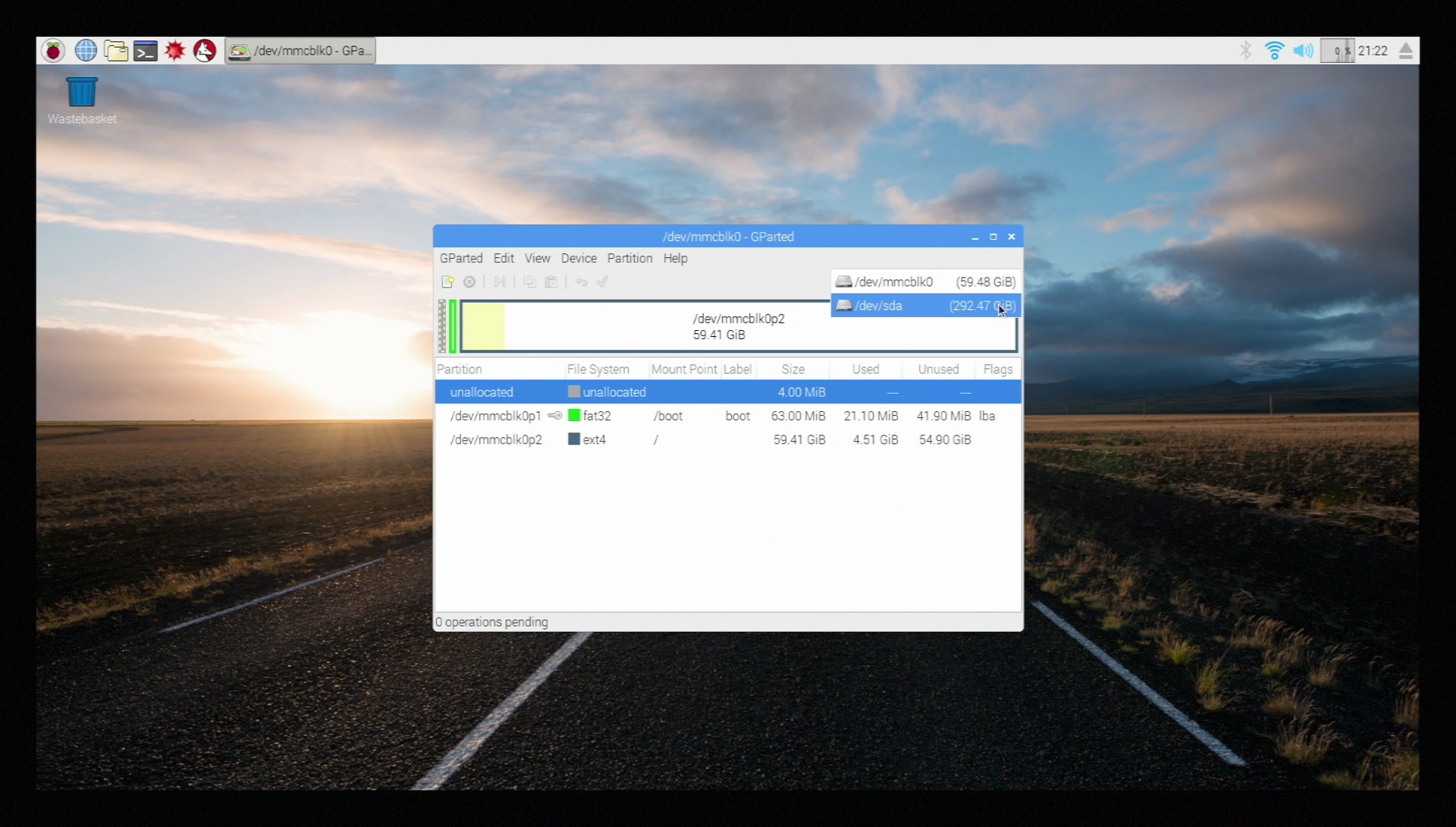Click the volume icon in system tray
The height and width of the screenshot is (827, 1456).
coord(1303,51)
